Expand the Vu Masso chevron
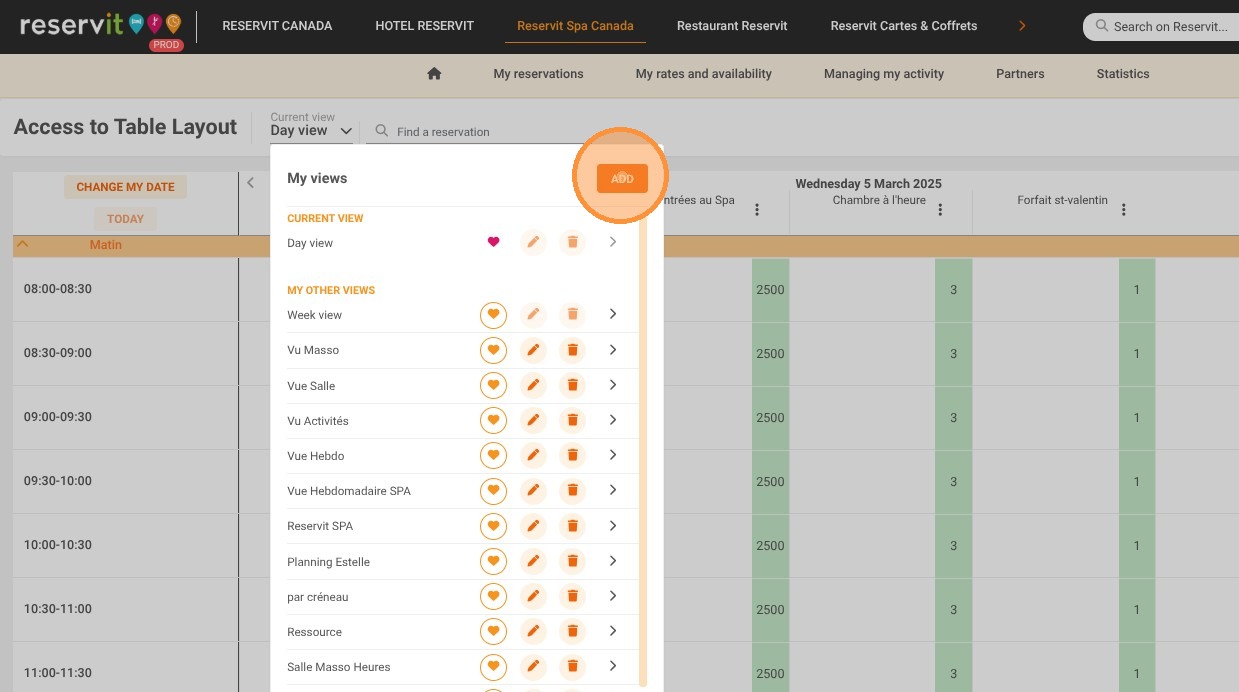 613,350
